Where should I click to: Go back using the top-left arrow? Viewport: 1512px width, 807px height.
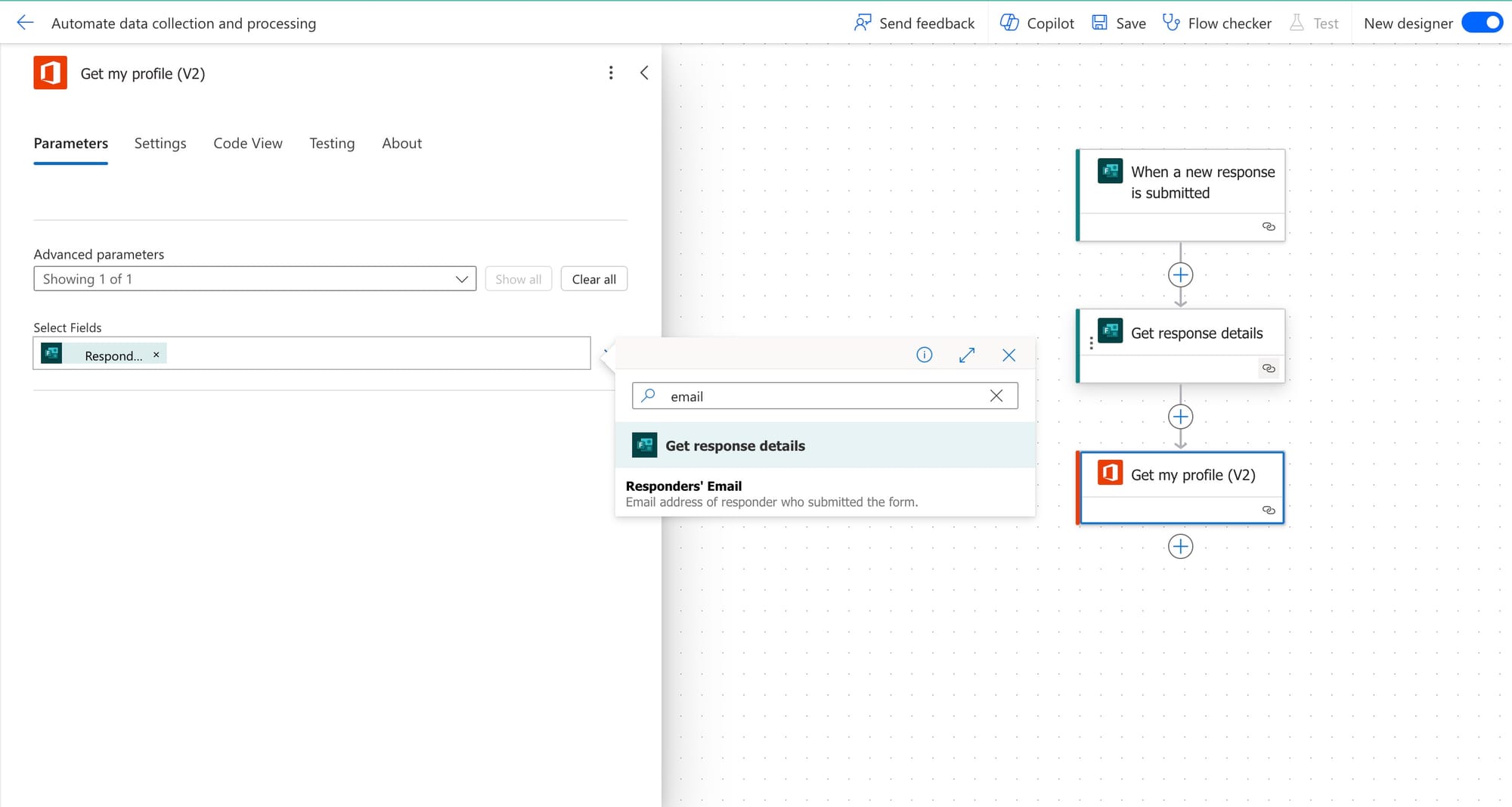[x=25, y=23]
